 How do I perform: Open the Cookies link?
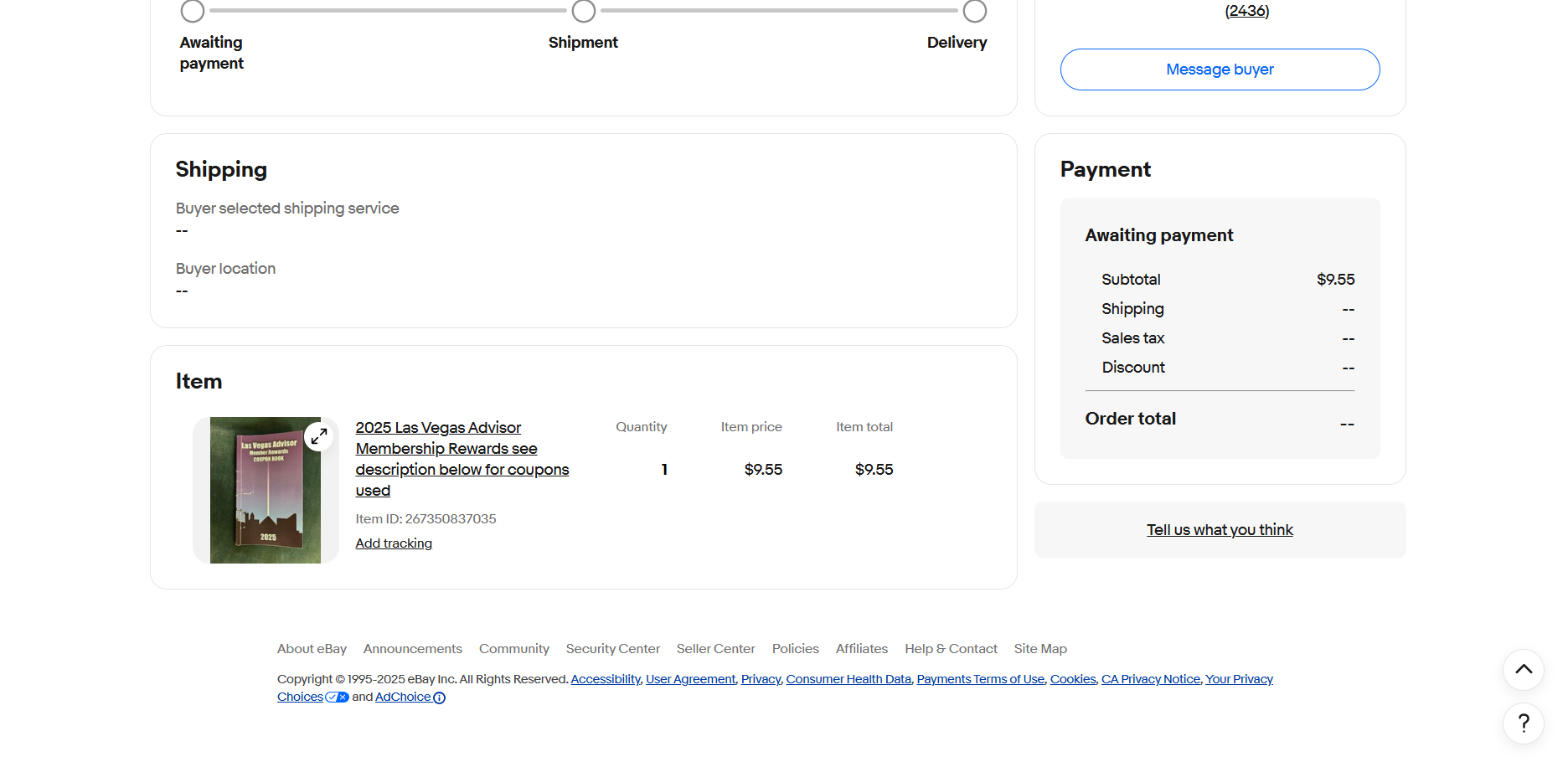coord(1073,679)
